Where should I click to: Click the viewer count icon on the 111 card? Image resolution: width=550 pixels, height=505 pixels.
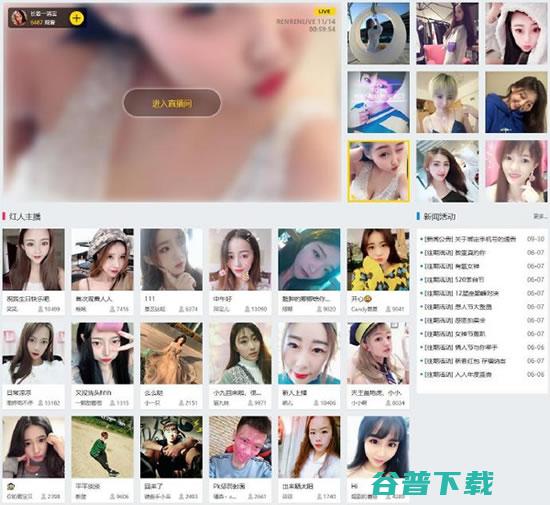coord(181,309)
